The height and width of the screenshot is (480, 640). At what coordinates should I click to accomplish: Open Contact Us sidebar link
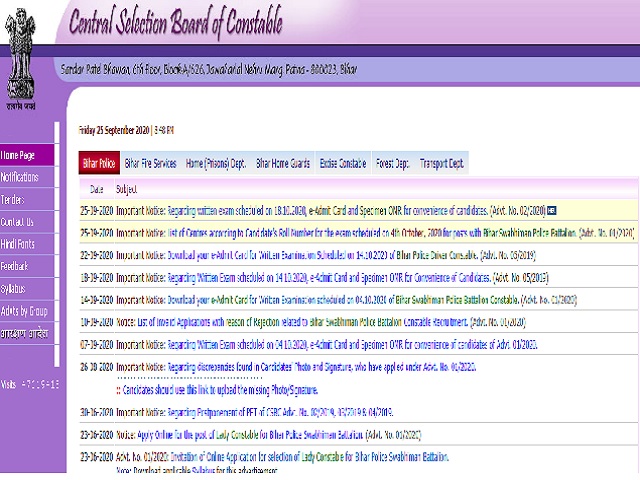click(x=27, y=222)
